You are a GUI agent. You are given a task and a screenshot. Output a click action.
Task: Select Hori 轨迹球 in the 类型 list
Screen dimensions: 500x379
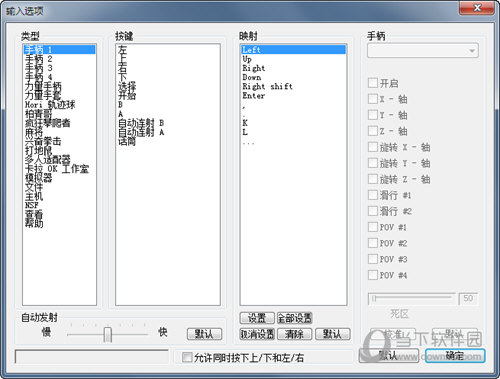click(x=59, y=105)
